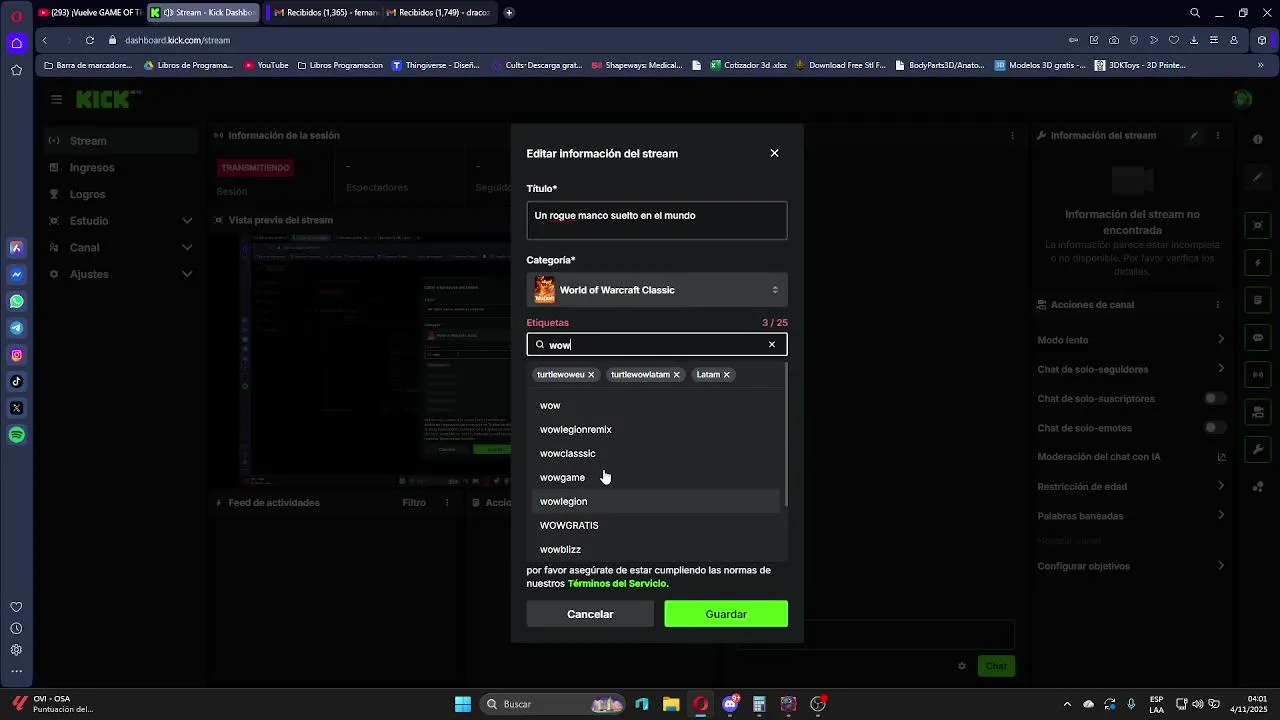
Task: Reload the page
Action: 89,40
